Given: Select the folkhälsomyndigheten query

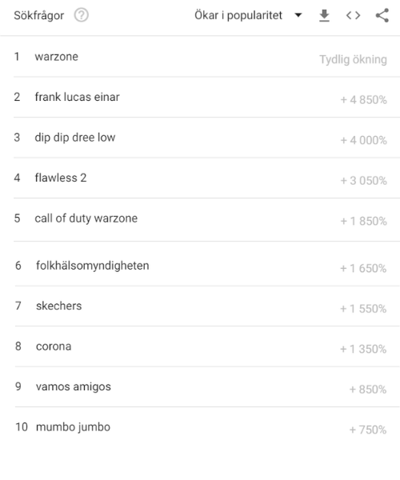Looking at the screenshot, I should (x=92, y=266).
